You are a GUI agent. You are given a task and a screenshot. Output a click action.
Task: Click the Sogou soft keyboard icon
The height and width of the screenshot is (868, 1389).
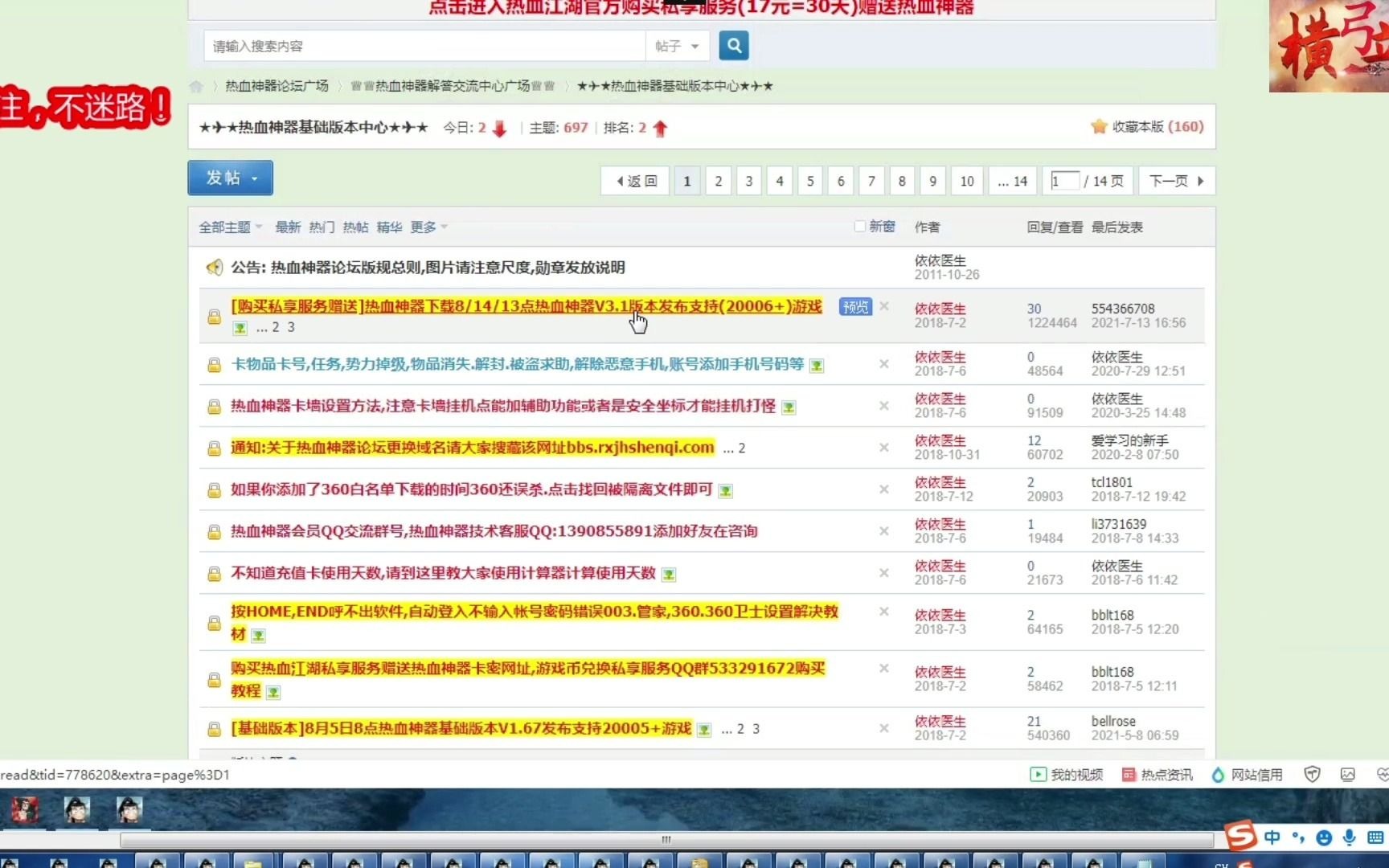[x=1375, y=837]
